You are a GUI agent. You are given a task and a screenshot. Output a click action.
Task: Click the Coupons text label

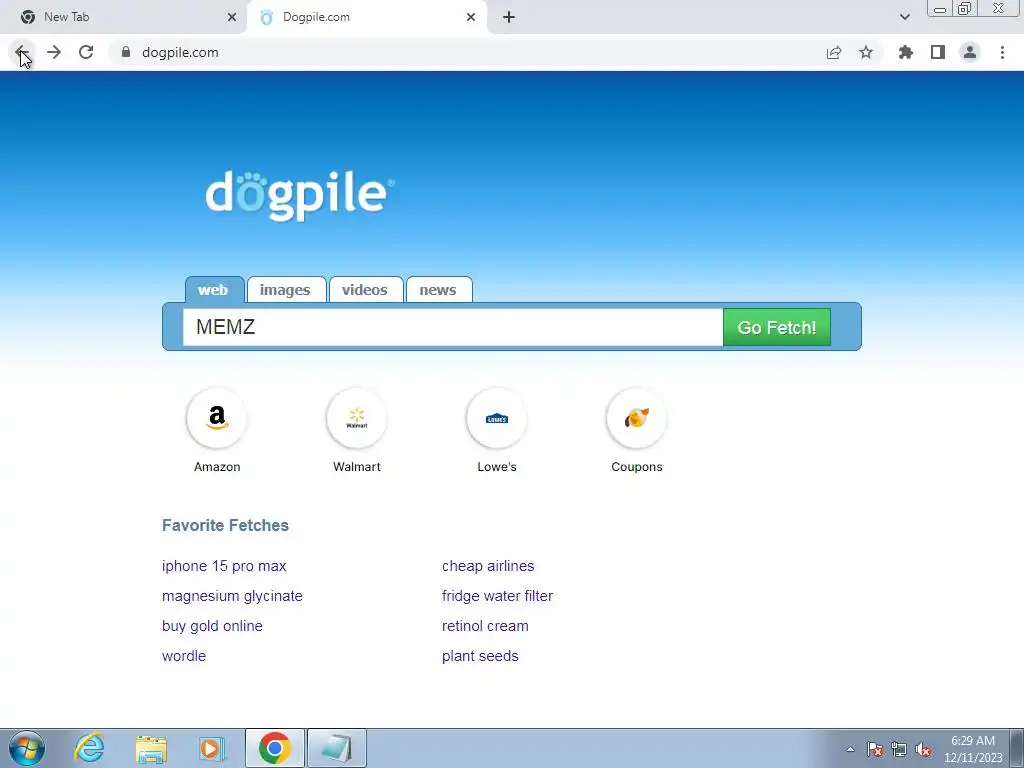pyautogui.click(x=637, y=467)
